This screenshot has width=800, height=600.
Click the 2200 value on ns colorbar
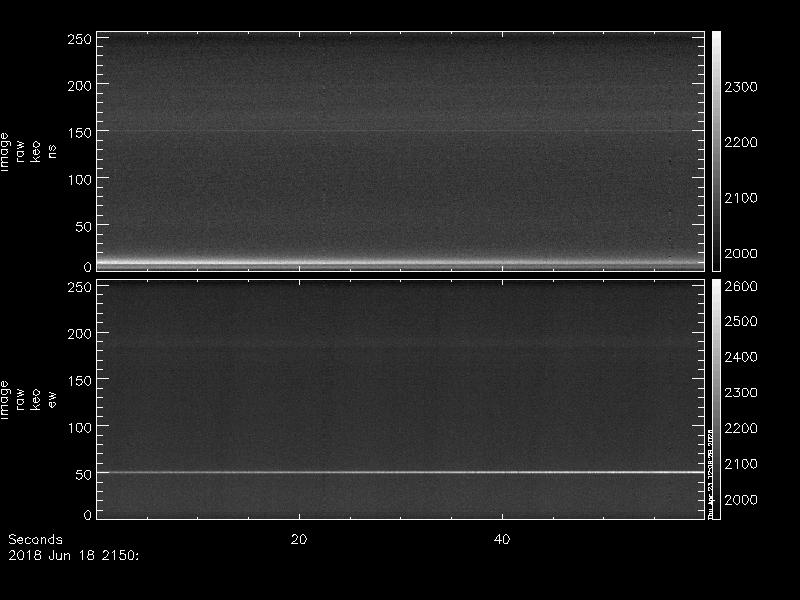[x=741, y=142]
